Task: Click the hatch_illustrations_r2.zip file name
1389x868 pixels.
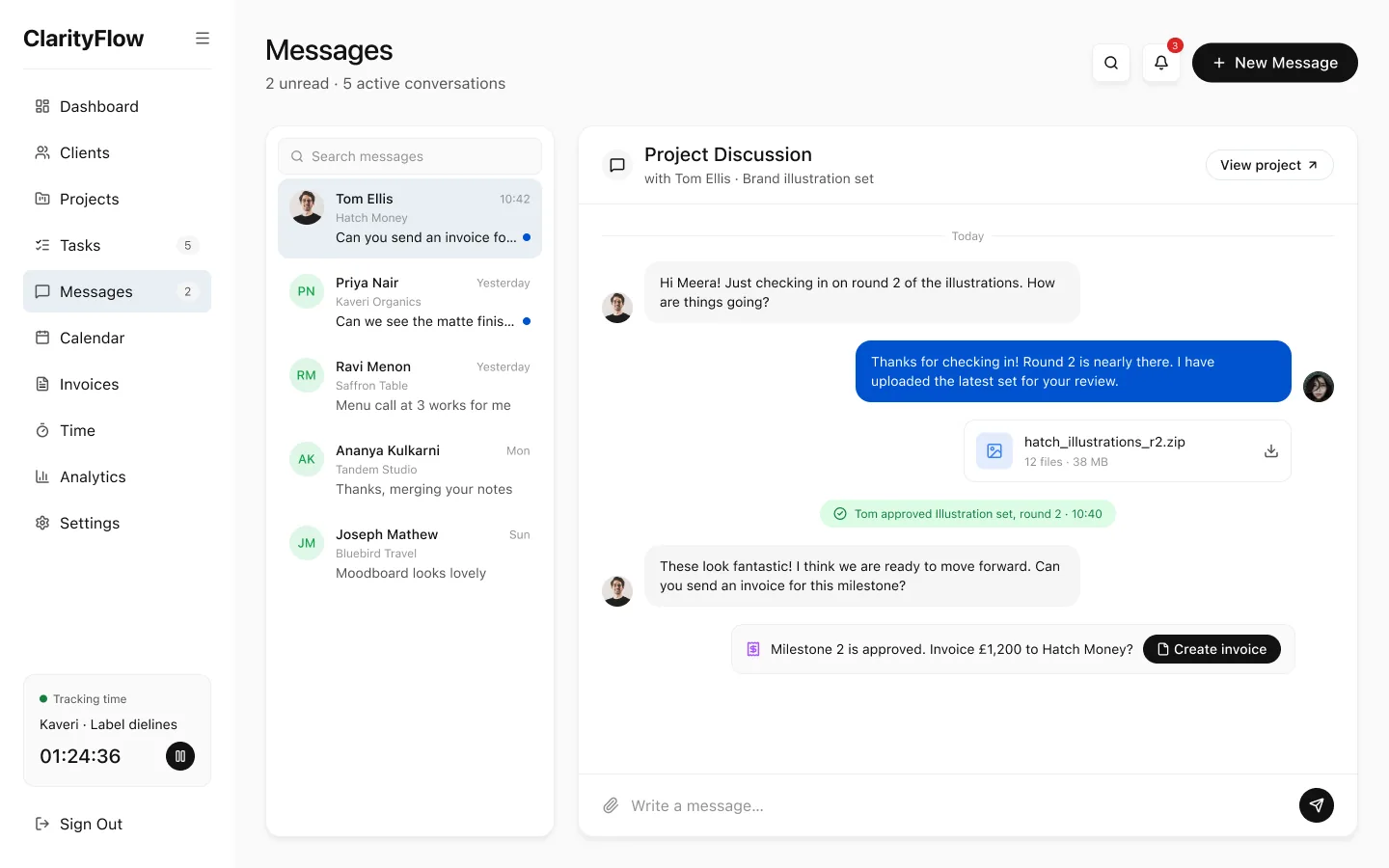Action: (1104, 442)
